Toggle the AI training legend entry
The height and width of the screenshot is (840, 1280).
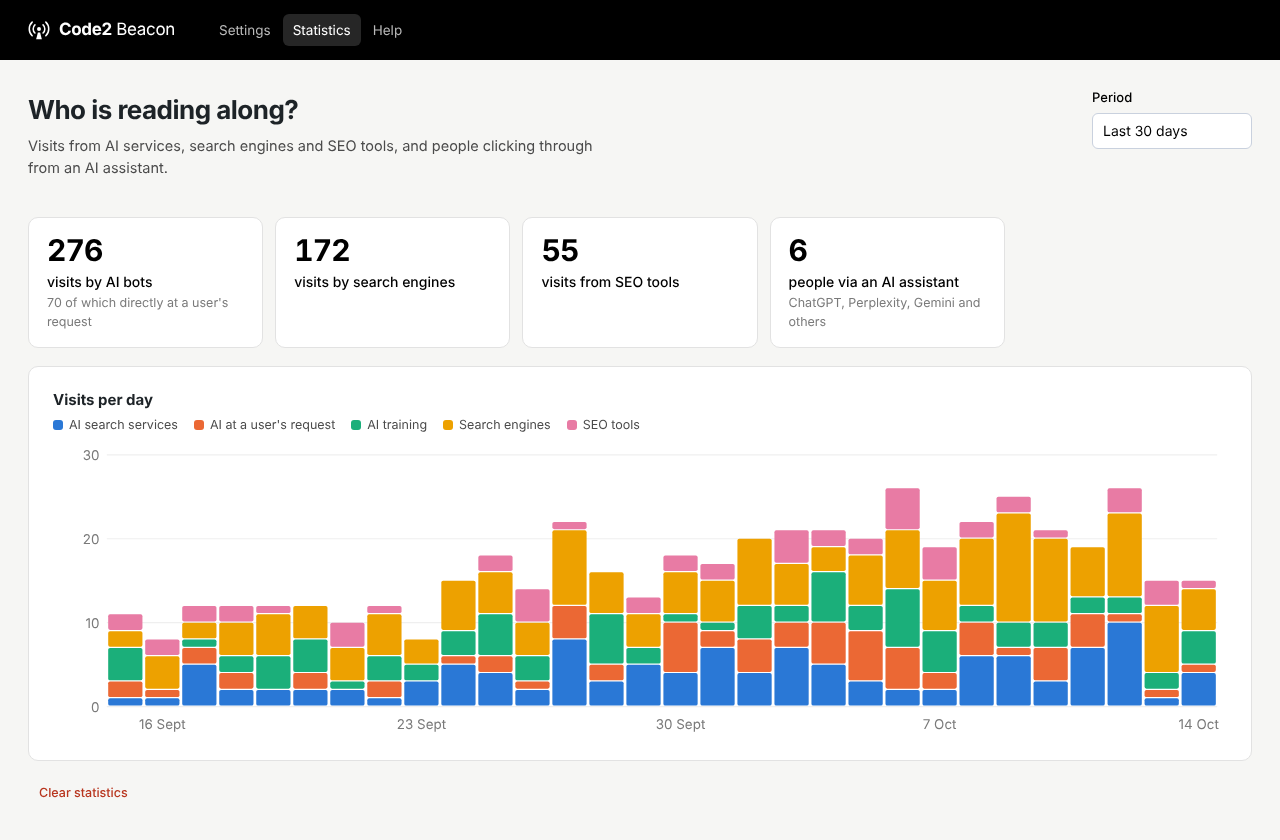[x=389, y=425]
